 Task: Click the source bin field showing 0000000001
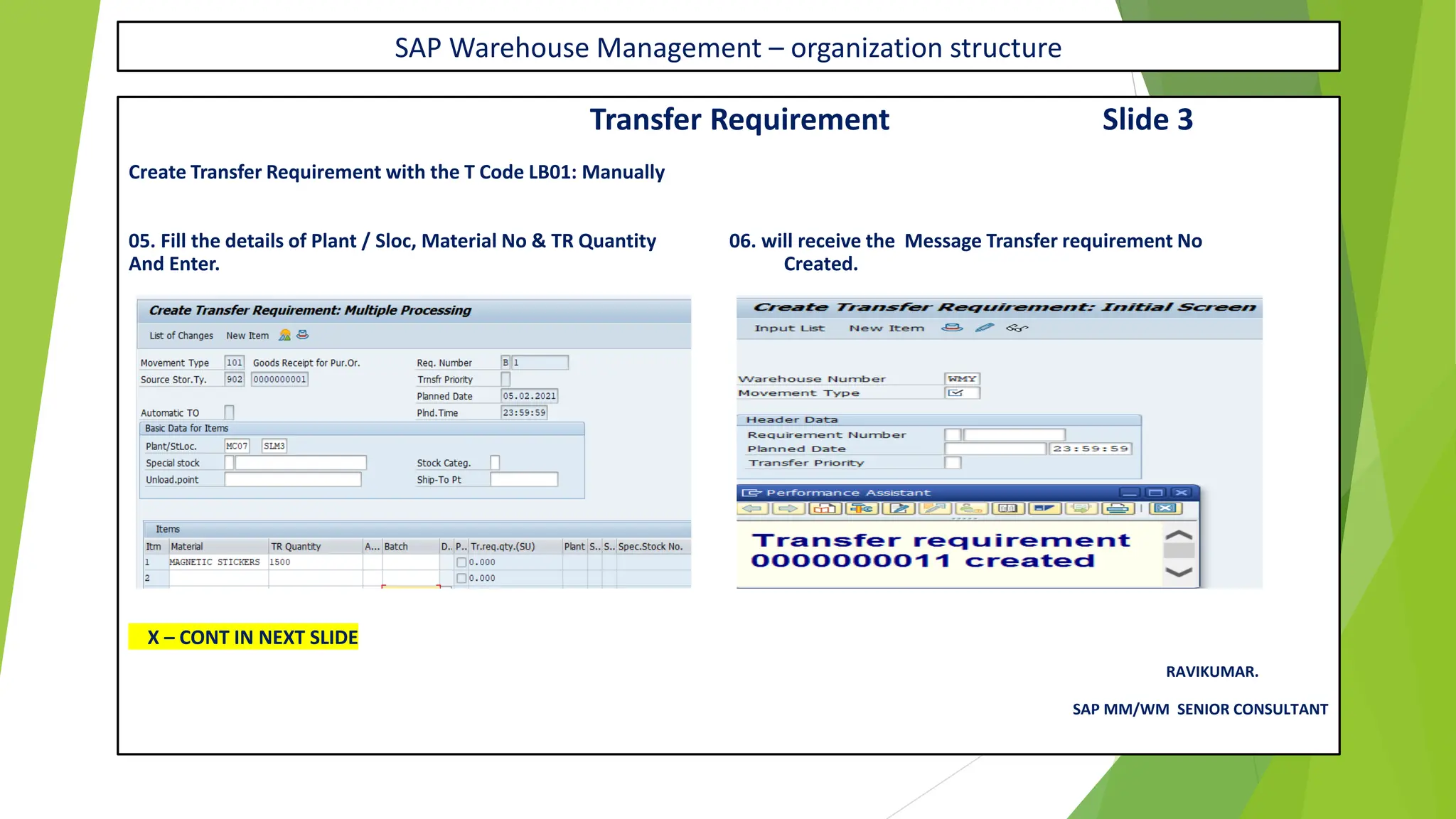tap(280, 380)
